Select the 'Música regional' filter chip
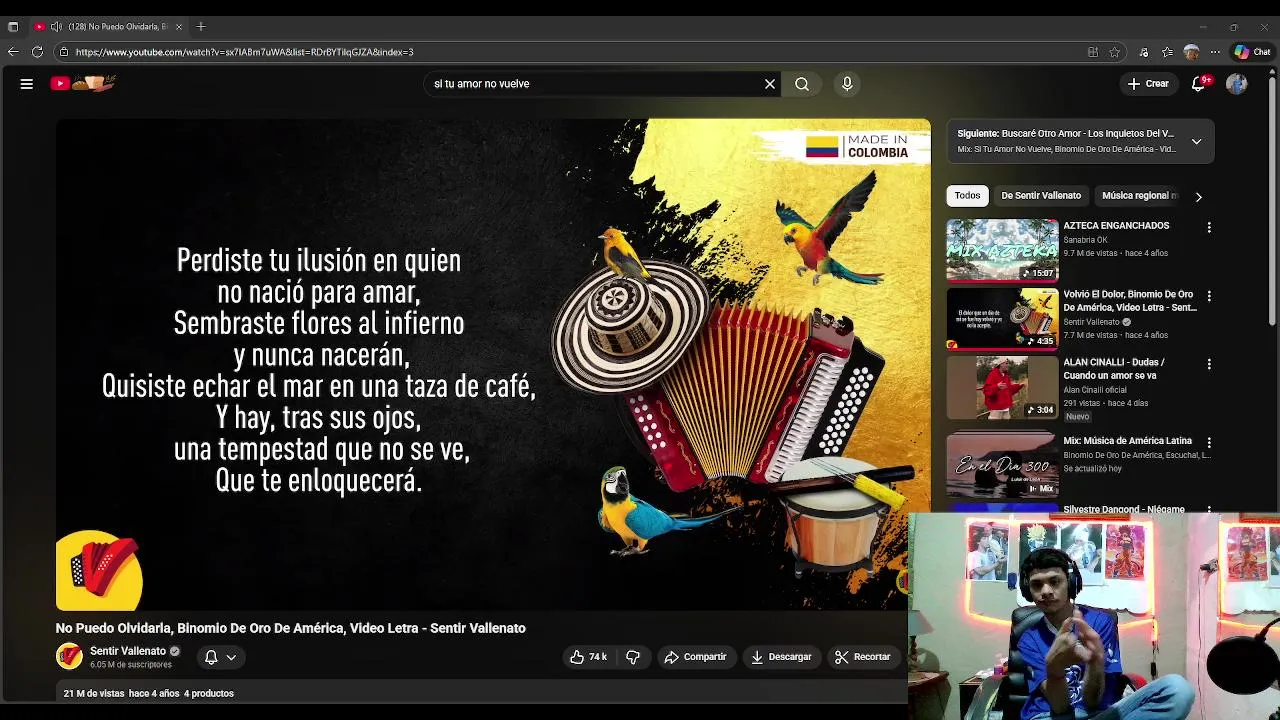Screen dimensions: 1280x720 pyautogui.click(x=1140, y=196)
